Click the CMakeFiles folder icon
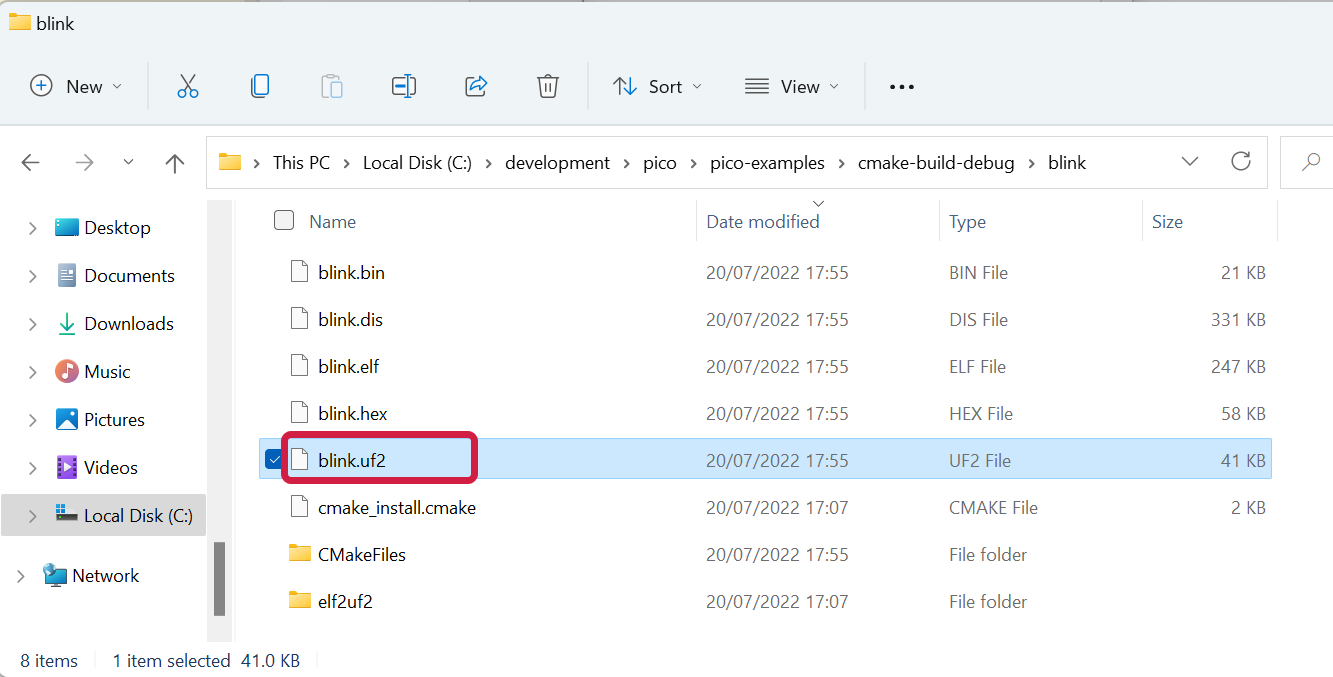1333x677 pixels. point(300,553)
